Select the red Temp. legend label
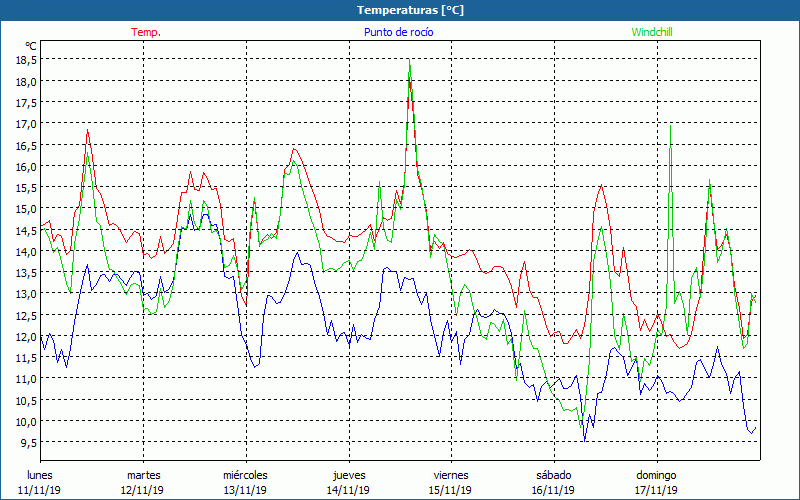Screen dimensions: 800x500 (146, 32)
